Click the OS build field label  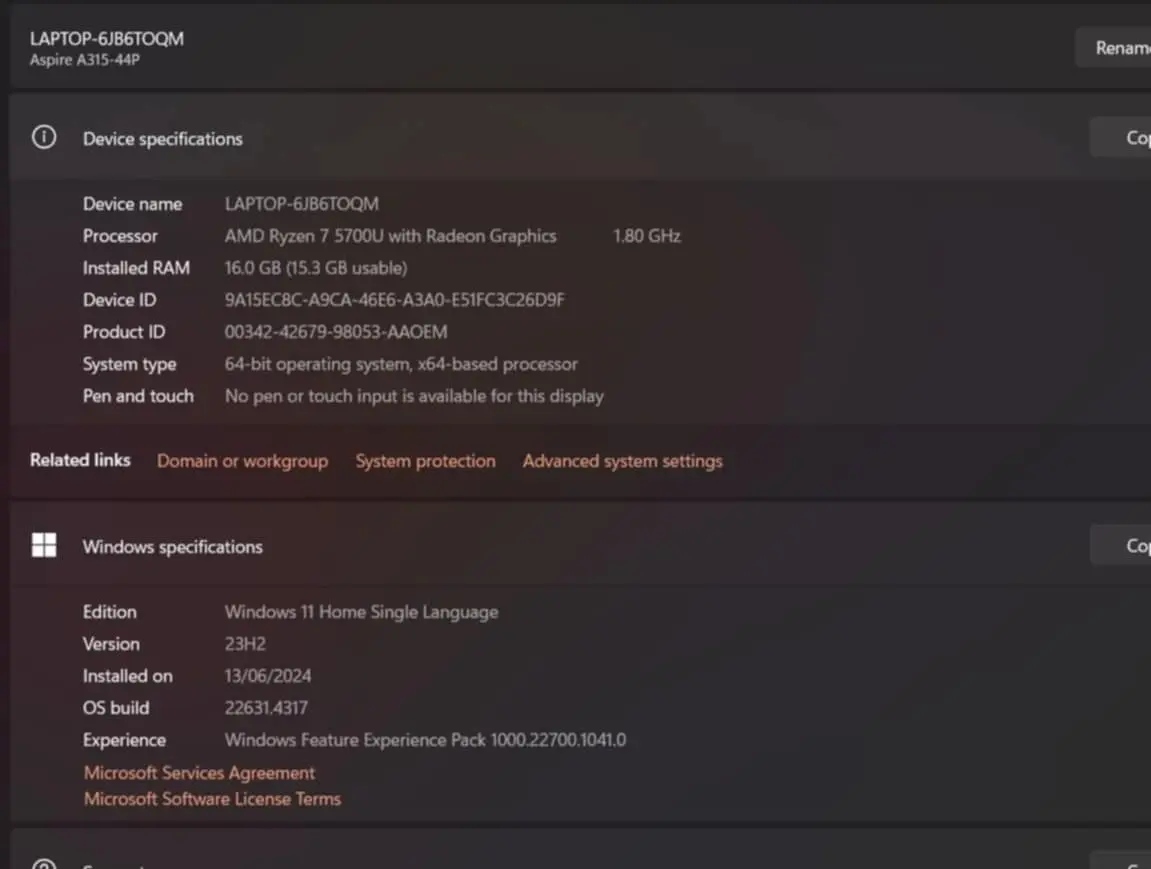tap(116, 708)
